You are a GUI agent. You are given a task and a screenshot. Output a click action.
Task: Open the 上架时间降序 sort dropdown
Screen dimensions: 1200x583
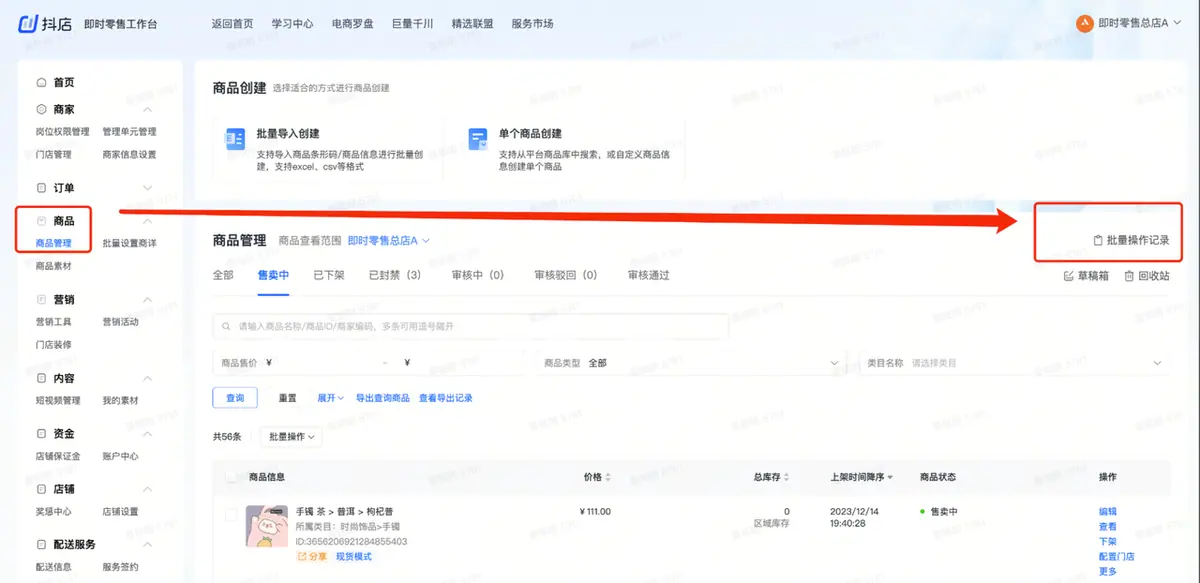coord(862,478)
